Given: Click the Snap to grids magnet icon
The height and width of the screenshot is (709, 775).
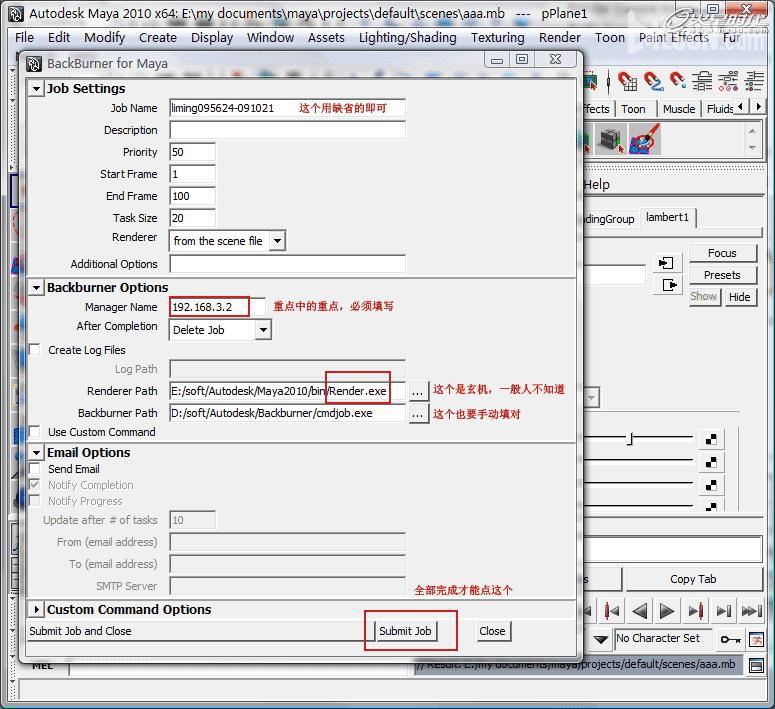Looking at the screenshot, I should coord(628,82).
